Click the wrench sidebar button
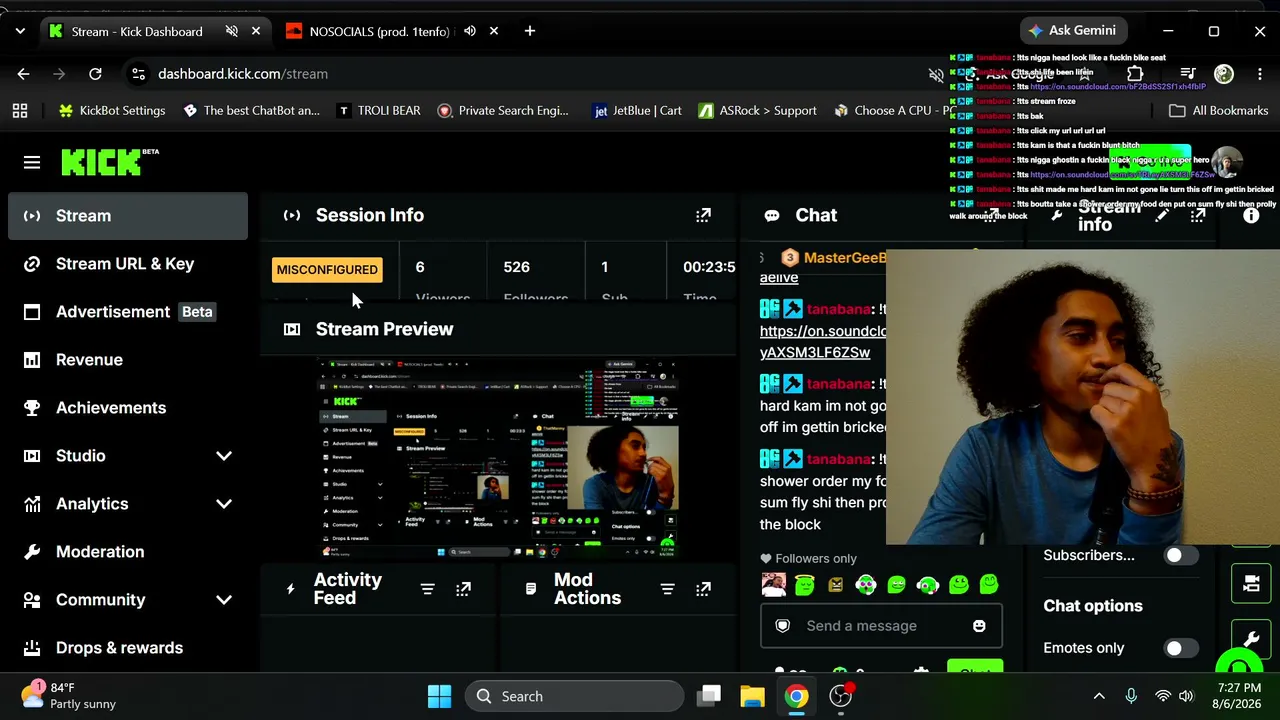The image size is (1280, 720). [x=1251, y=638]
